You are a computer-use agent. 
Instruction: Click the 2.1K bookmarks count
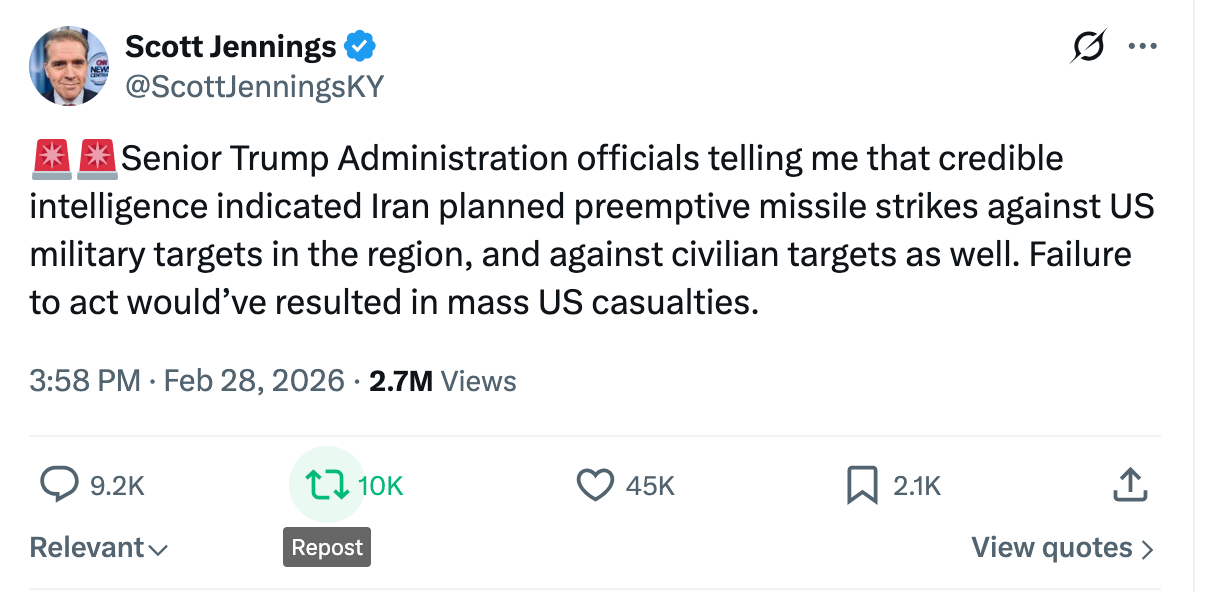click(x=917, y=486)
